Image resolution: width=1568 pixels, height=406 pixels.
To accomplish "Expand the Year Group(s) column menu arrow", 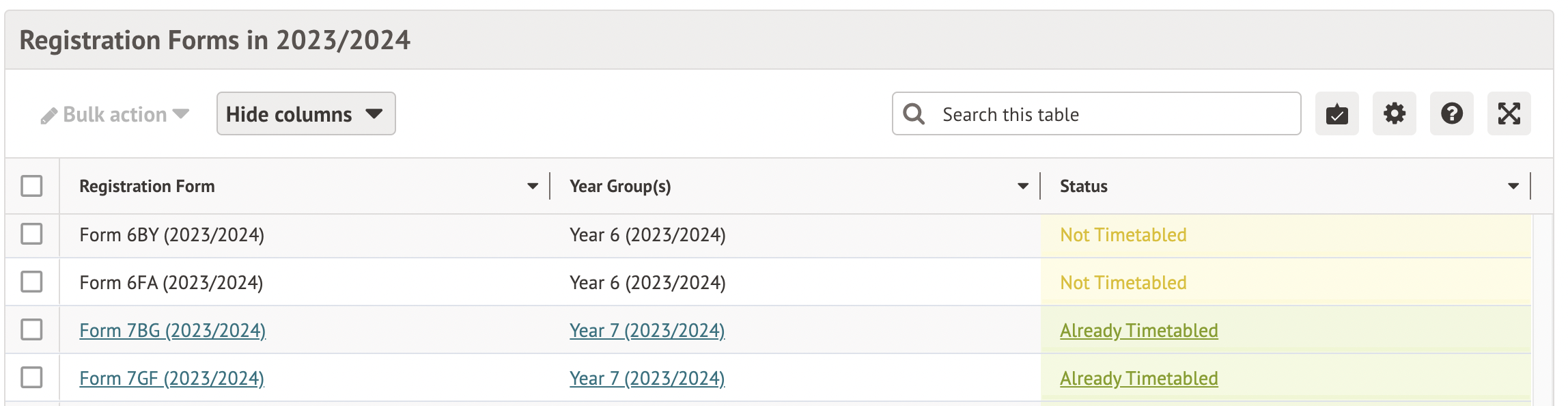I will (1022, 187).
